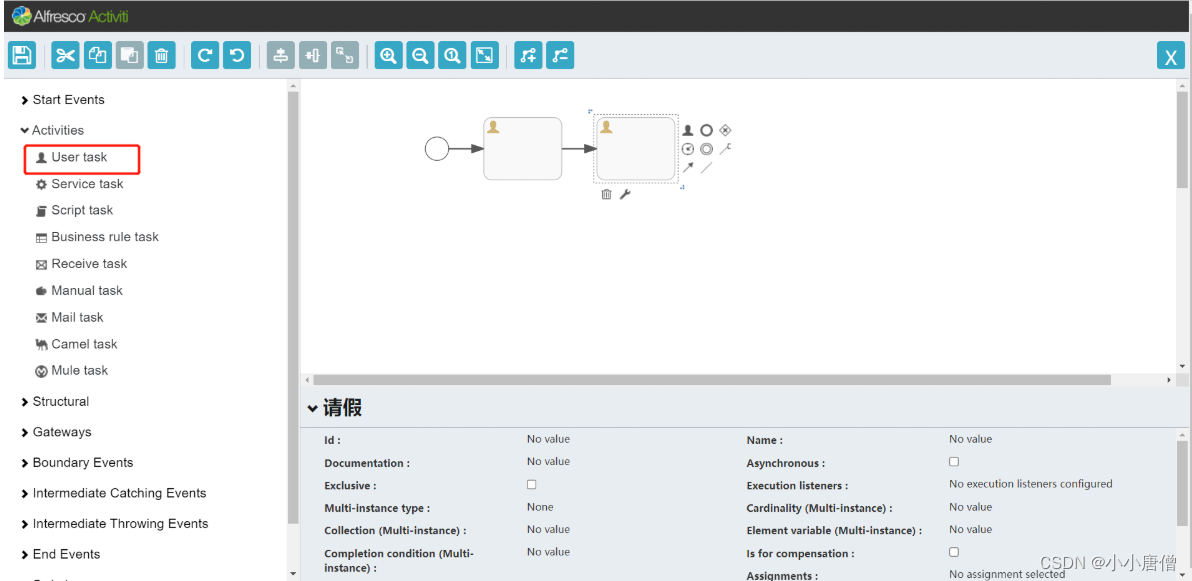The width and height of the screenshot is (1192, 581).
Task: Delete the selected user task via trash icon
Action: (606, 193)
